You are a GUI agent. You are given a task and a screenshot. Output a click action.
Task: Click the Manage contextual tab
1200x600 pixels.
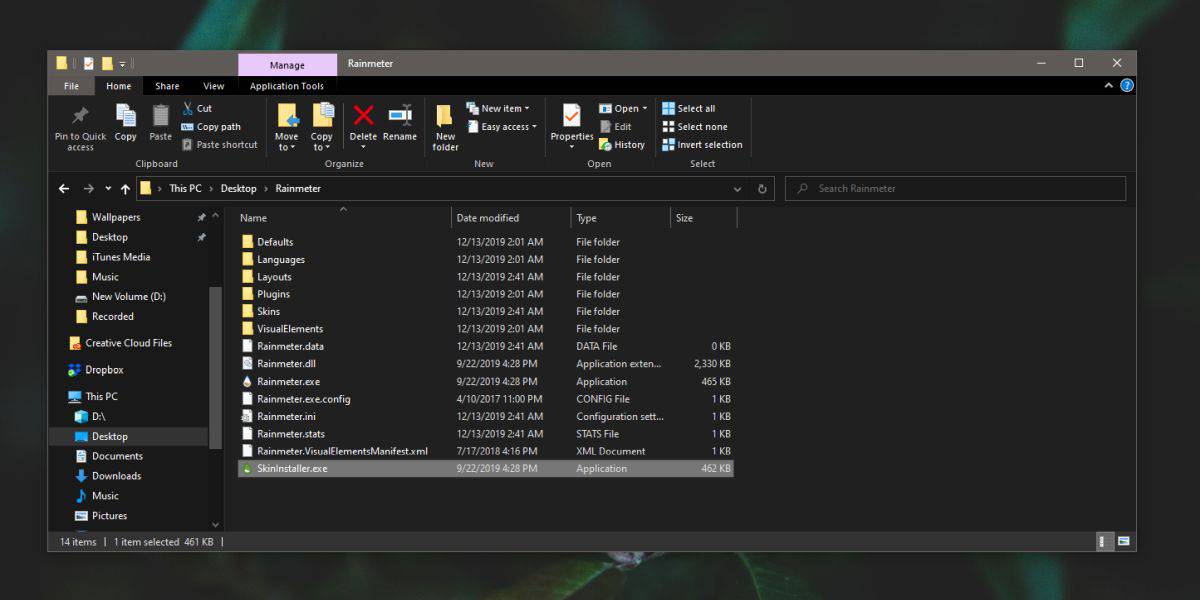click(287, 65)
